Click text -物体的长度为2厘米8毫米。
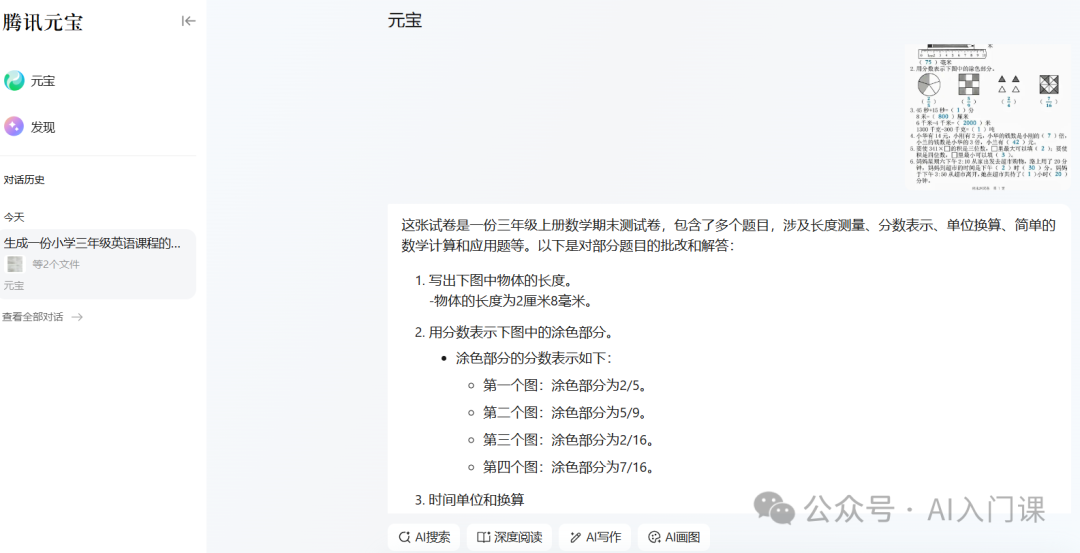 point(510,301)
